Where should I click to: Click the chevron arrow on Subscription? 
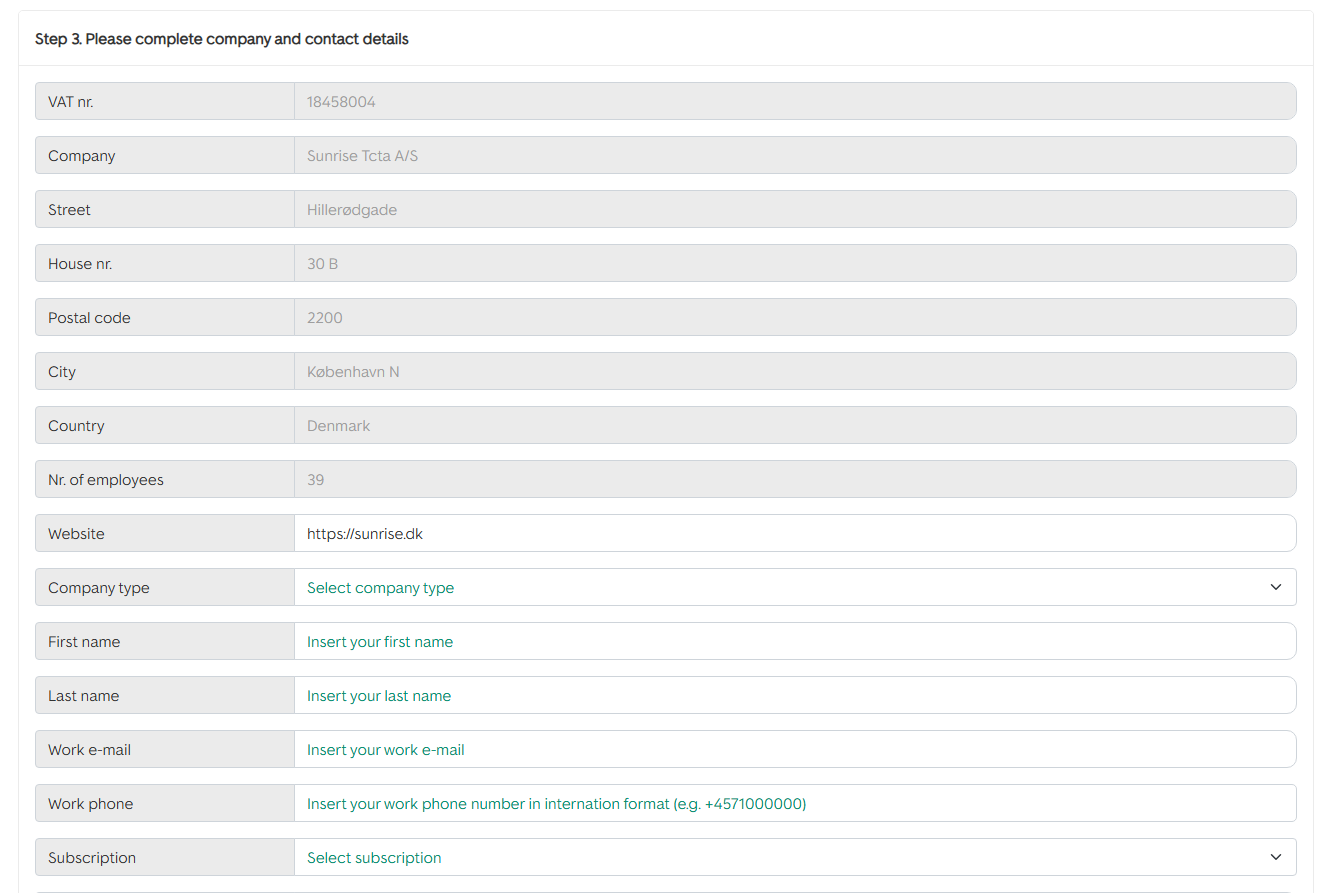(x=1275, y=857)
